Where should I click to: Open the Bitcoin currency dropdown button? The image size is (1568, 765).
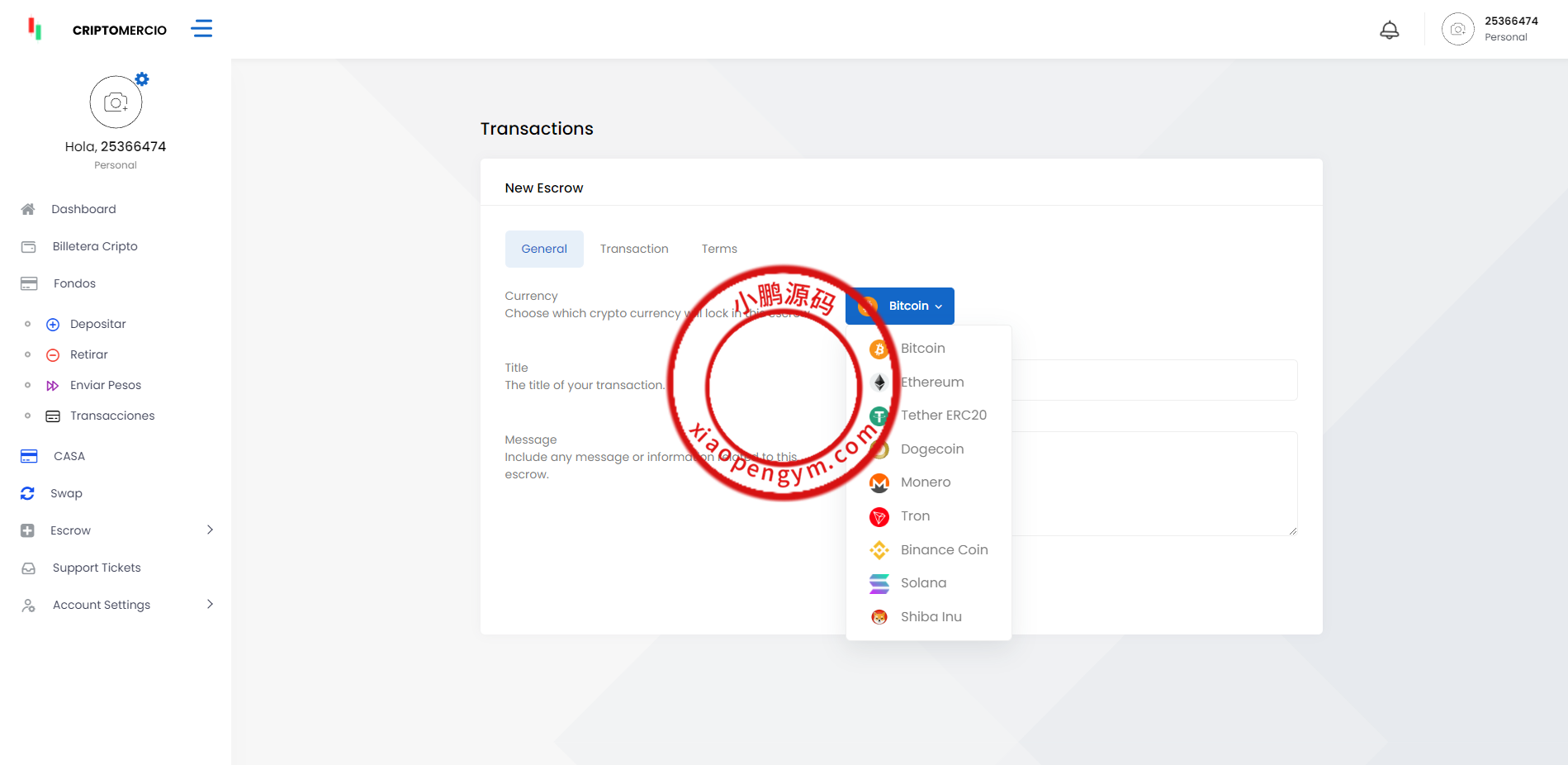click(900, 306)
